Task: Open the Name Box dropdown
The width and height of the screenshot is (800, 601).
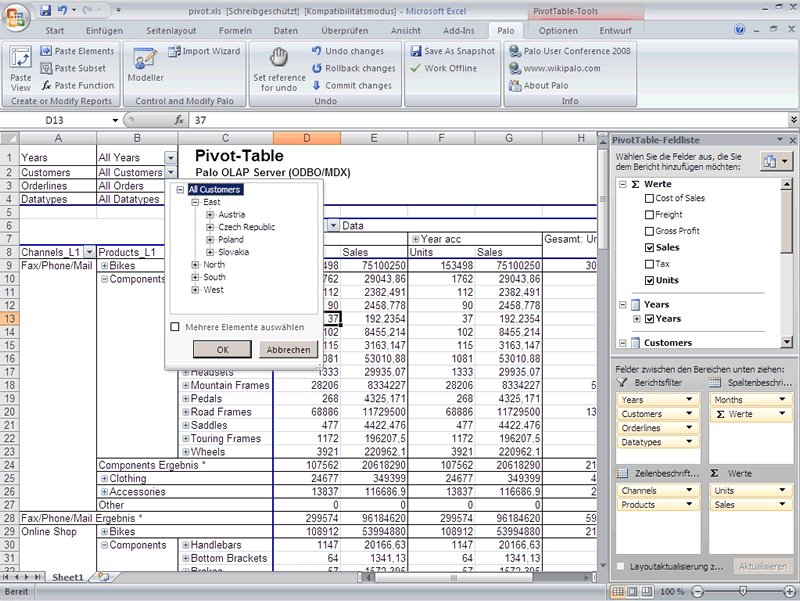Action: (x=115, y=120)
